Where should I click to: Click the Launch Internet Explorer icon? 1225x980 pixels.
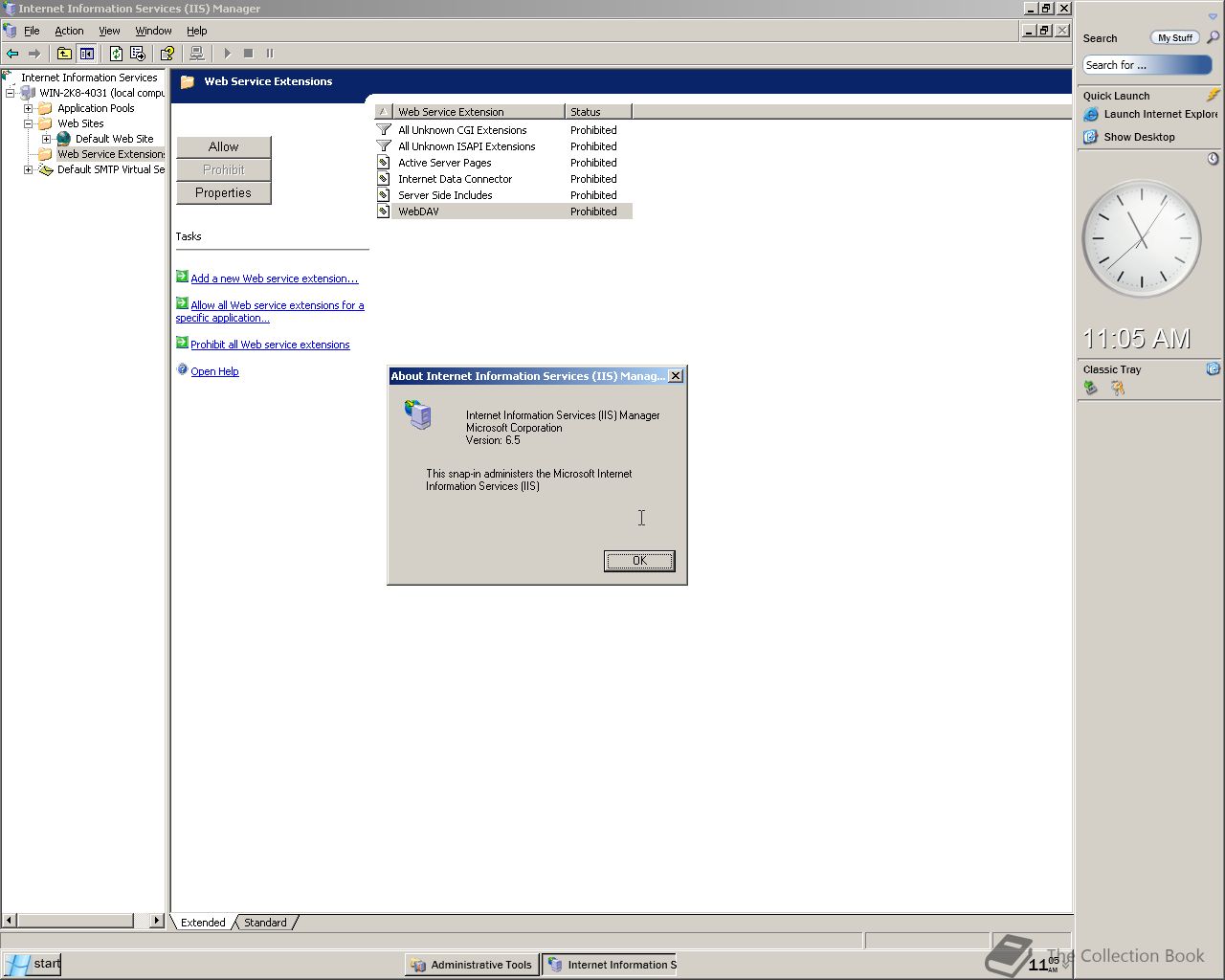click(1091, 114)
